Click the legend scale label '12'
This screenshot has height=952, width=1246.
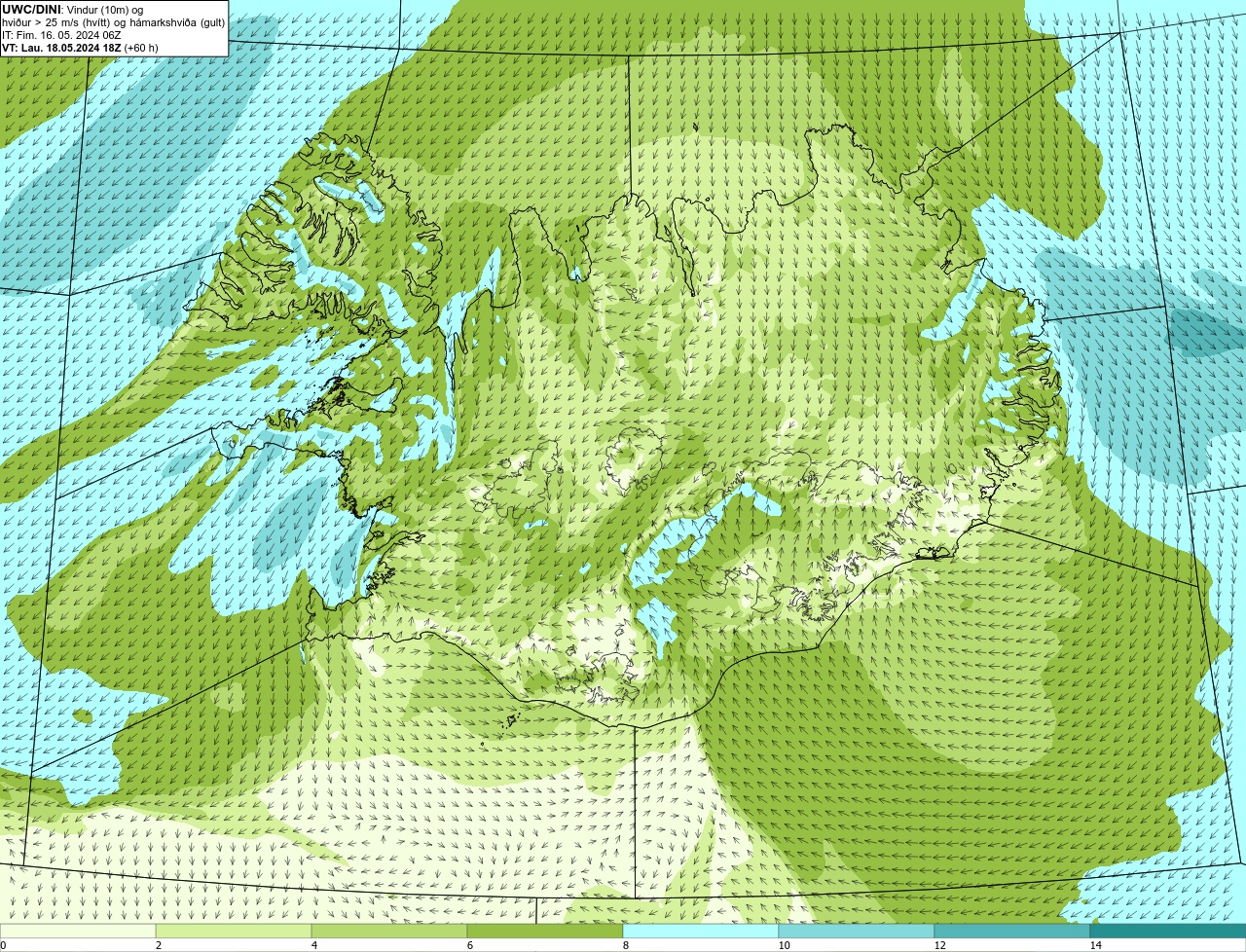tap(939, 945)
